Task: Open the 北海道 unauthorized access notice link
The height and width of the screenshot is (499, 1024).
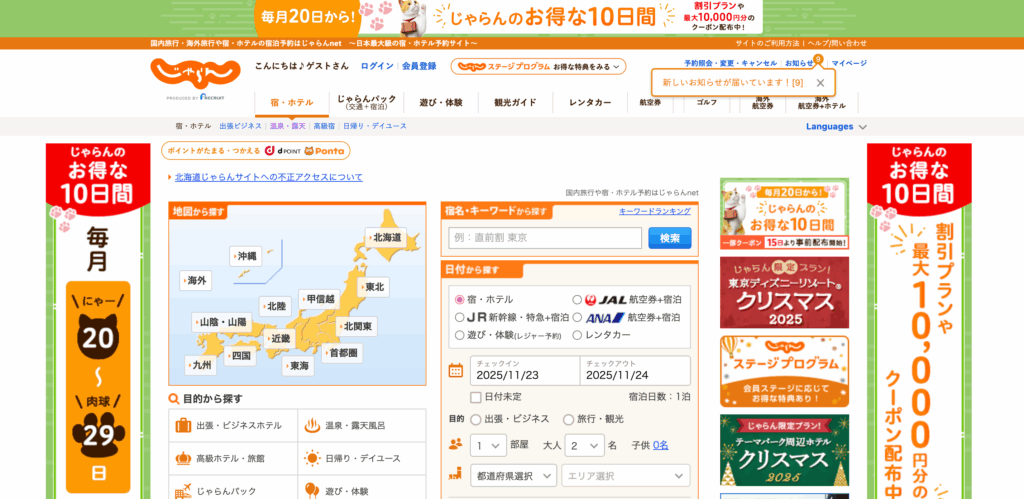Action: tap(268, 177)
